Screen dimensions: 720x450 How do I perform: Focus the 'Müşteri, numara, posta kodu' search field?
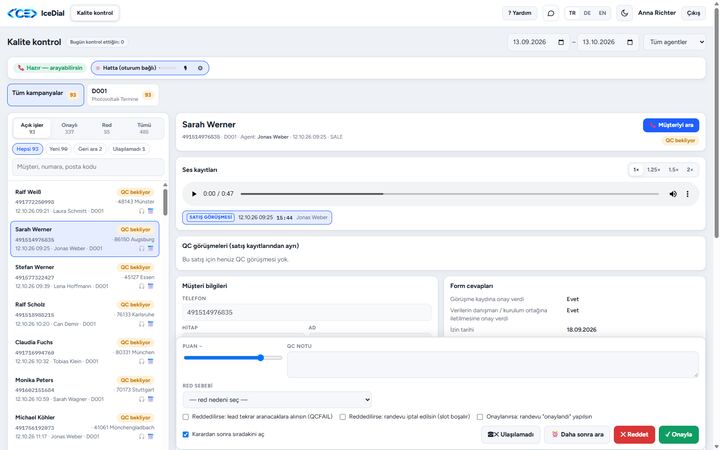pyautogui.click(x=88, y=167)
